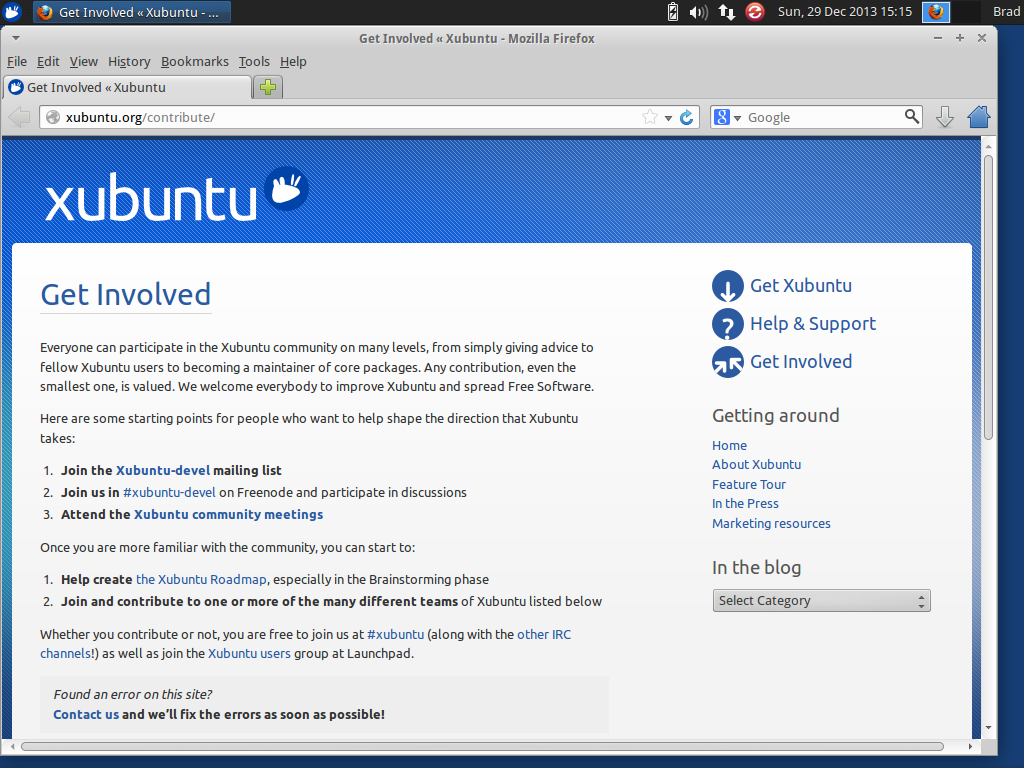Open the About Xubuntu link

tap(756, 464)
